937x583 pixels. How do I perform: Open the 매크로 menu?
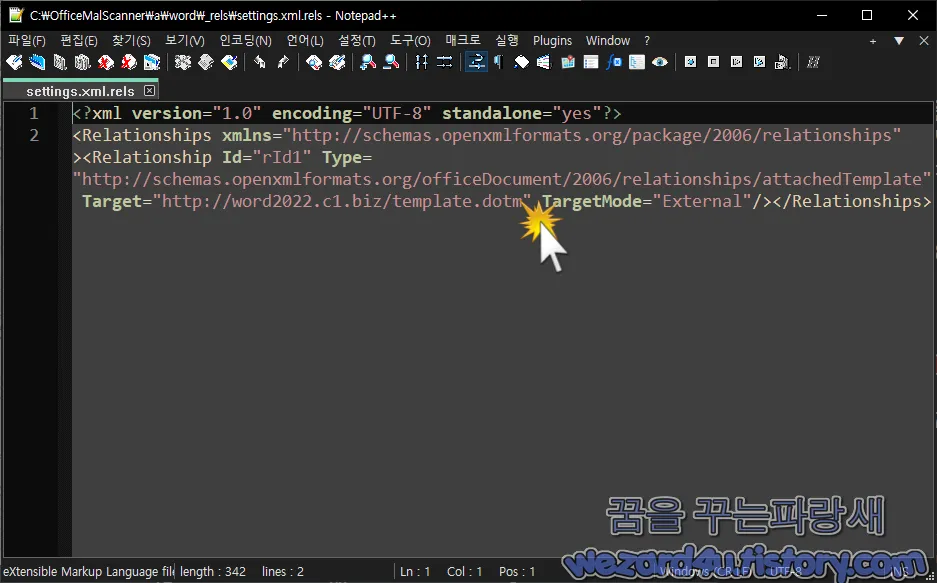pyautogui.click(x=463, y=41)
